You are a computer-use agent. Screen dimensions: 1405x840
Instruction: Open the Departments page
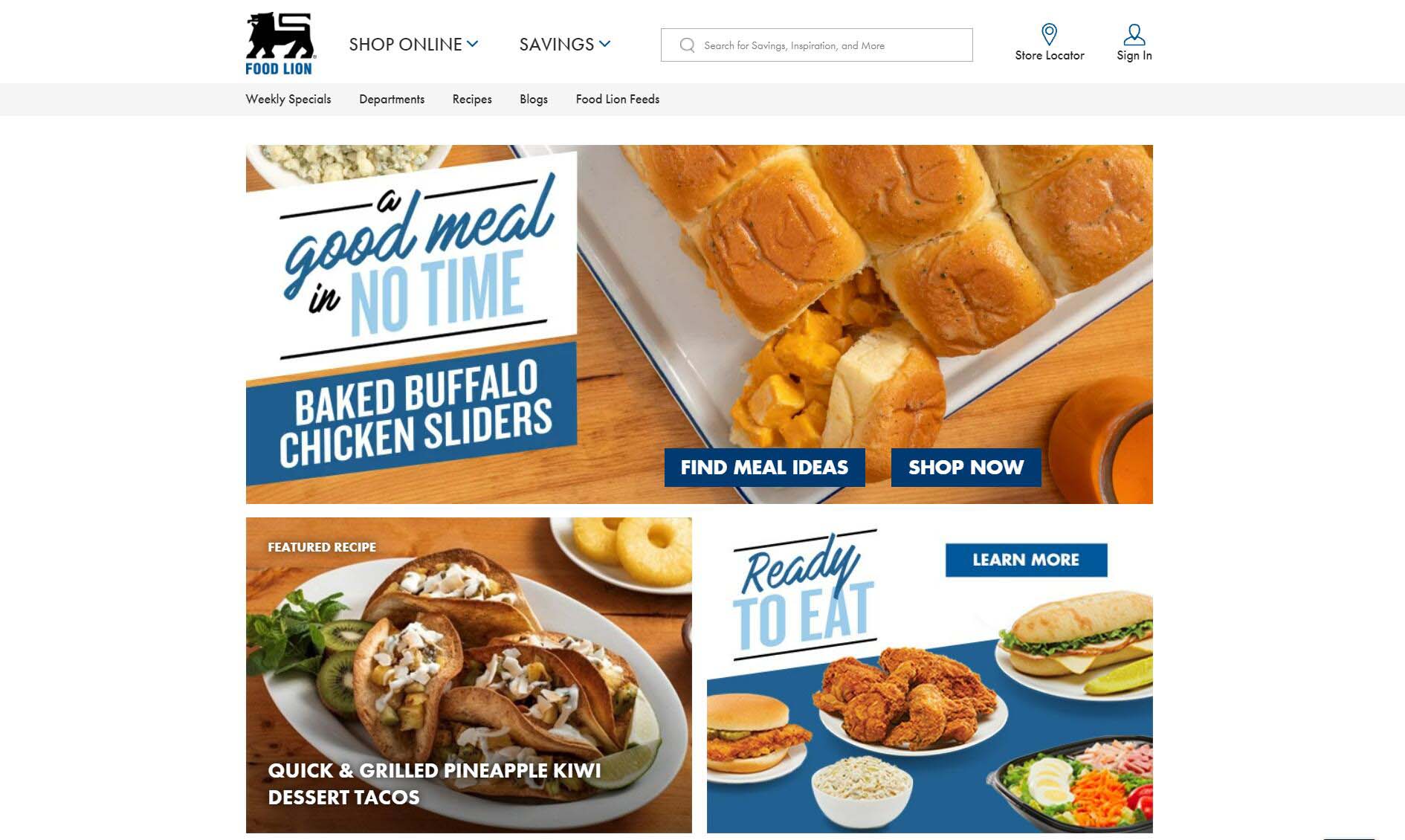click(x=392, y=99)
